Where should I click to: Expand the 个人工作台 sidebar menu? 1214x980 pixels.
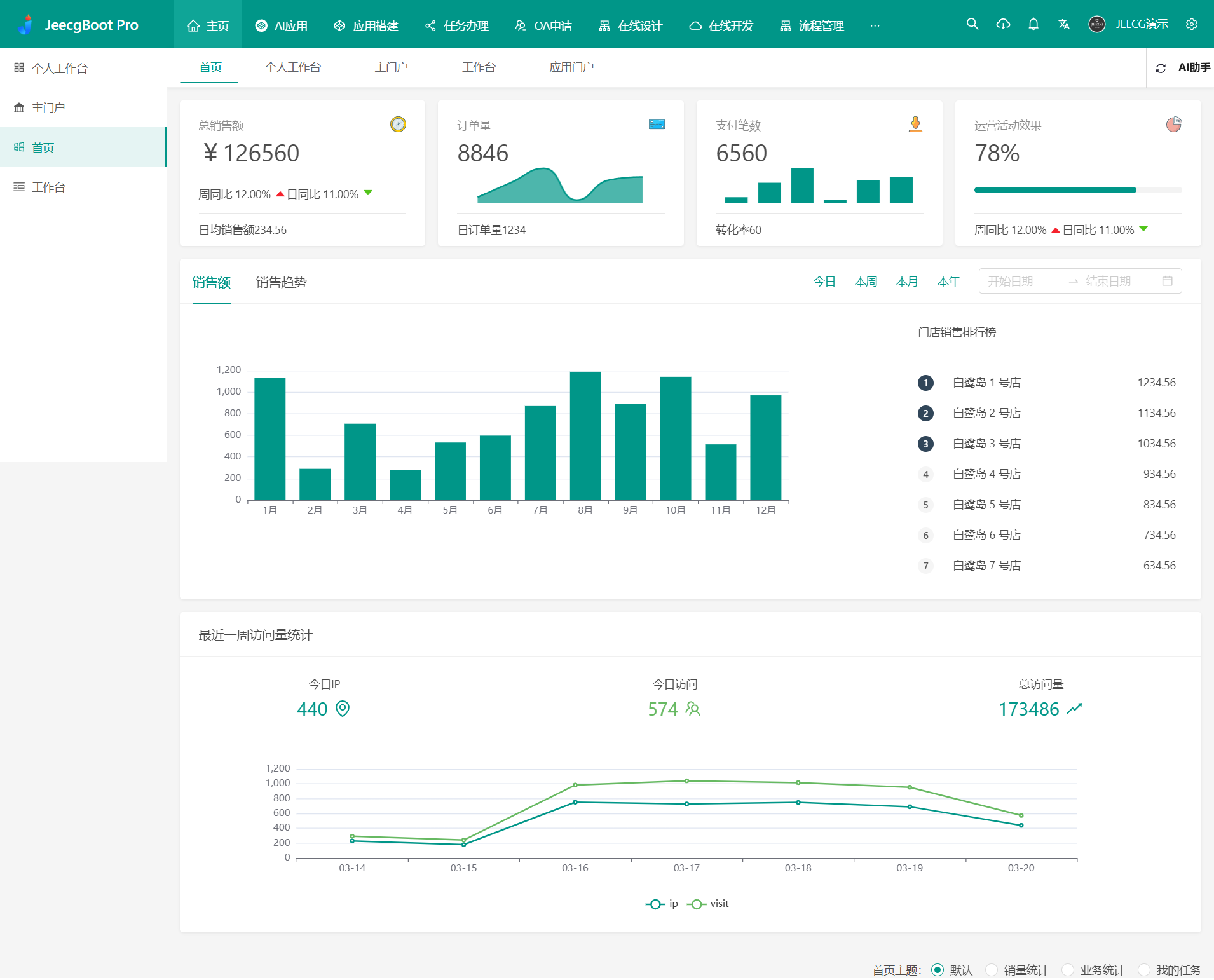60,68
